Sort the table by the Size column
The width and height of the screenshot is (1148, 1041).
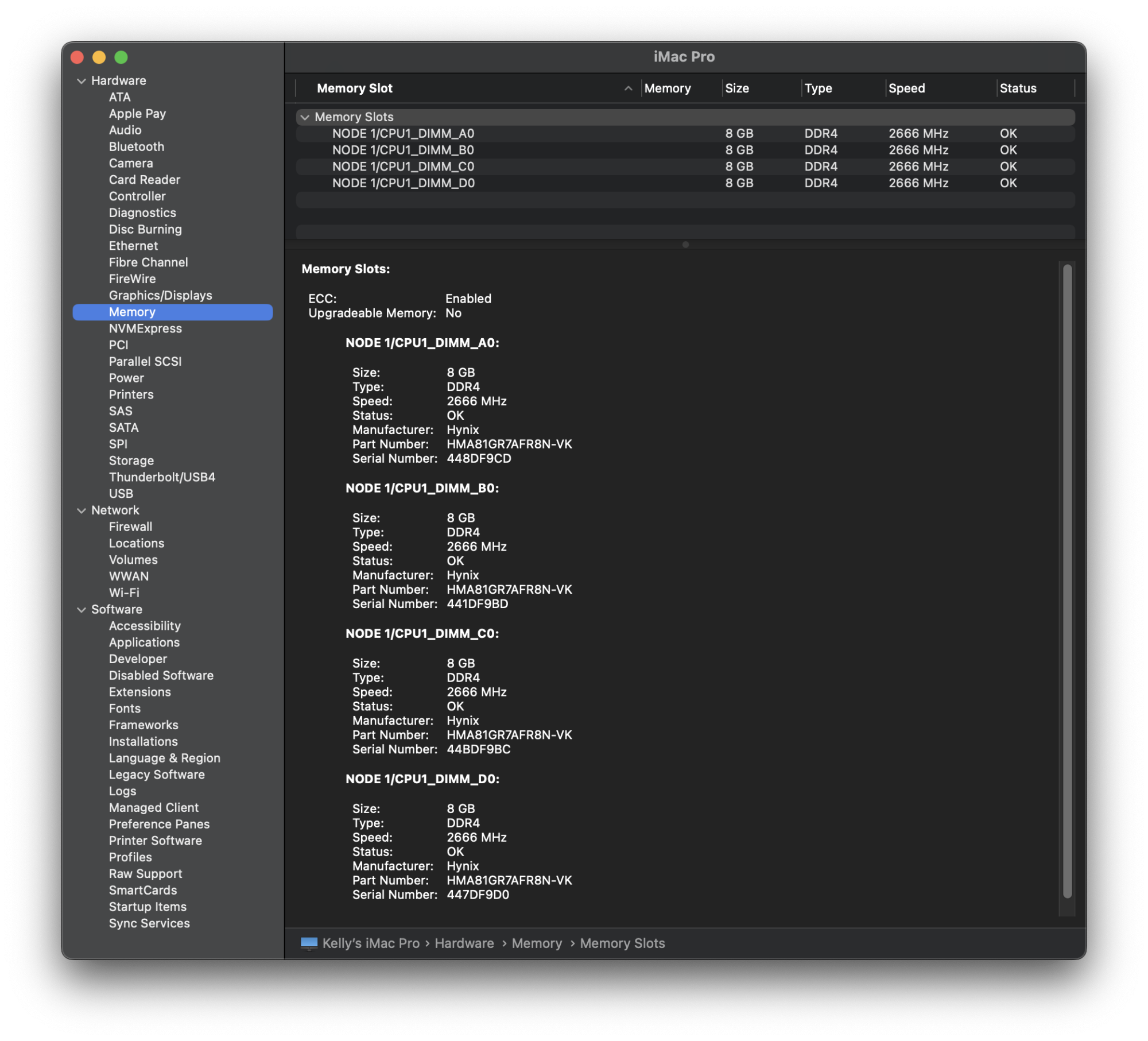(738, 88)
